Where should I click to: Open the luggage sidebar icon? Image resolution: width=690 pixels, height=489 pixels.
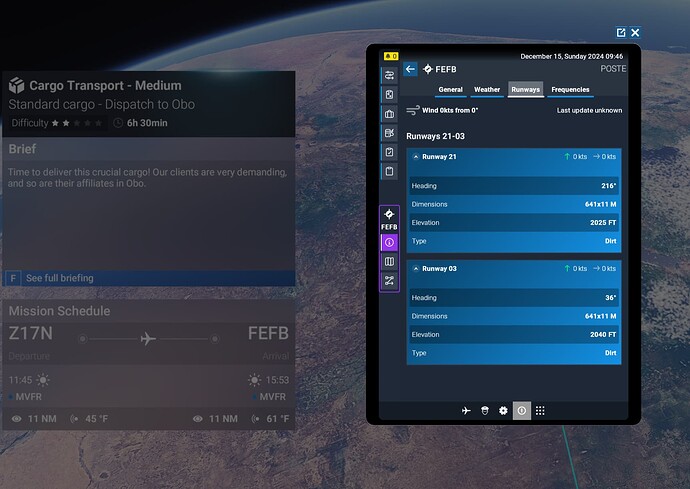coord(389,114)
